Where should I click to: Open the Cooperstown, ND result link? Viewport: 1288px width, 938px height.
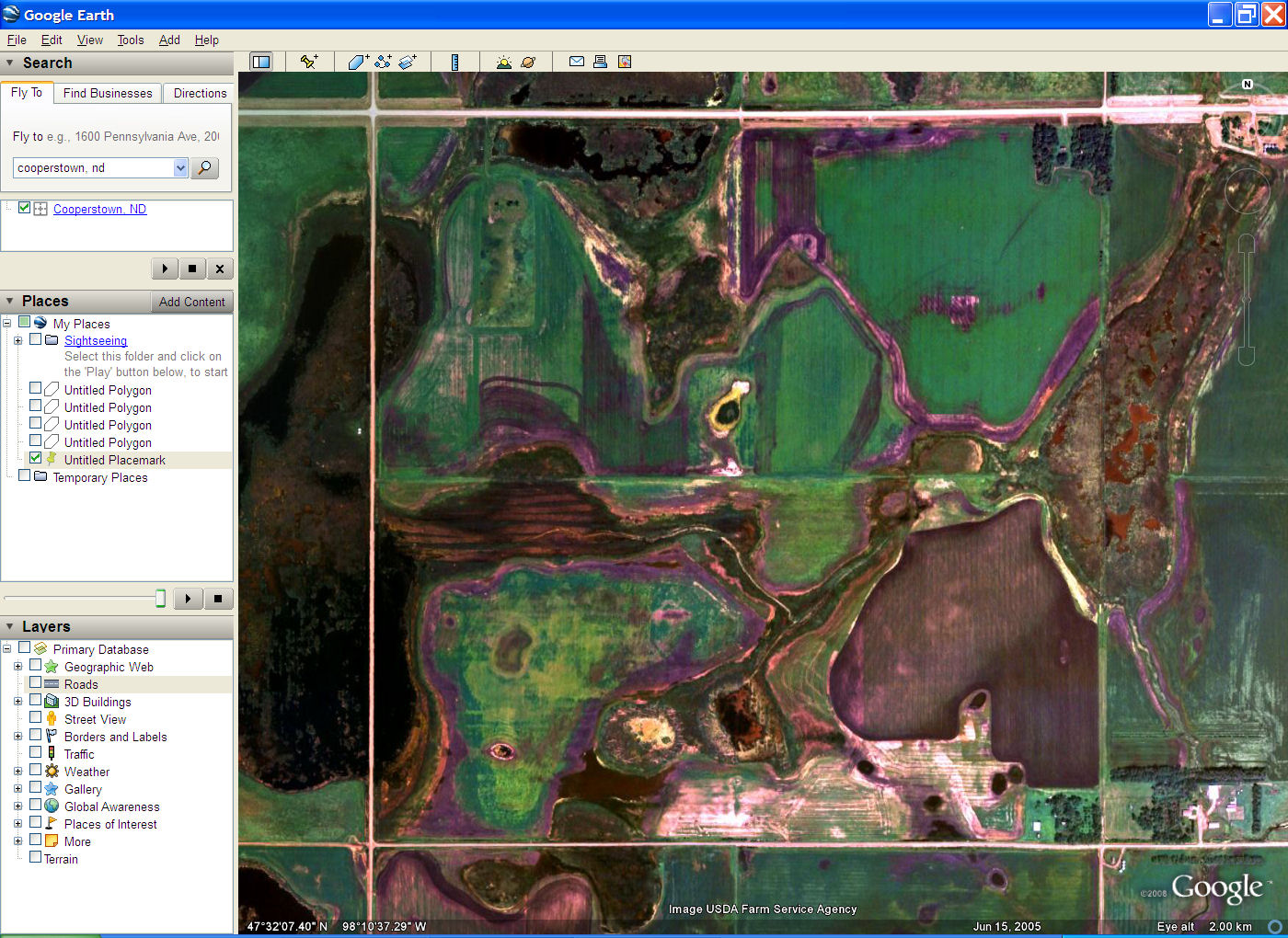(x=99, y=209)
